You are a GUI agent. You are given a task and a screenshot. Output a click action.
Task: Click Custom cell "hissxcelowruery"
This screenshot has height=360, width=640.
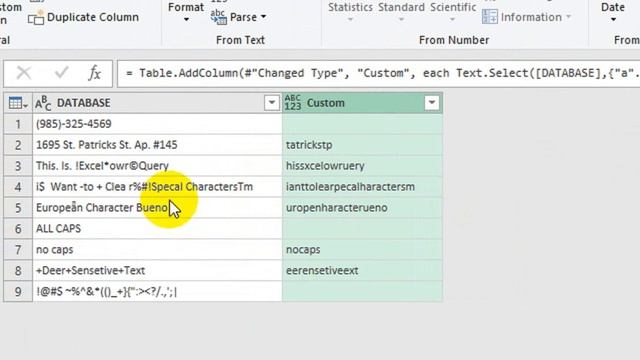click(362, 166)
